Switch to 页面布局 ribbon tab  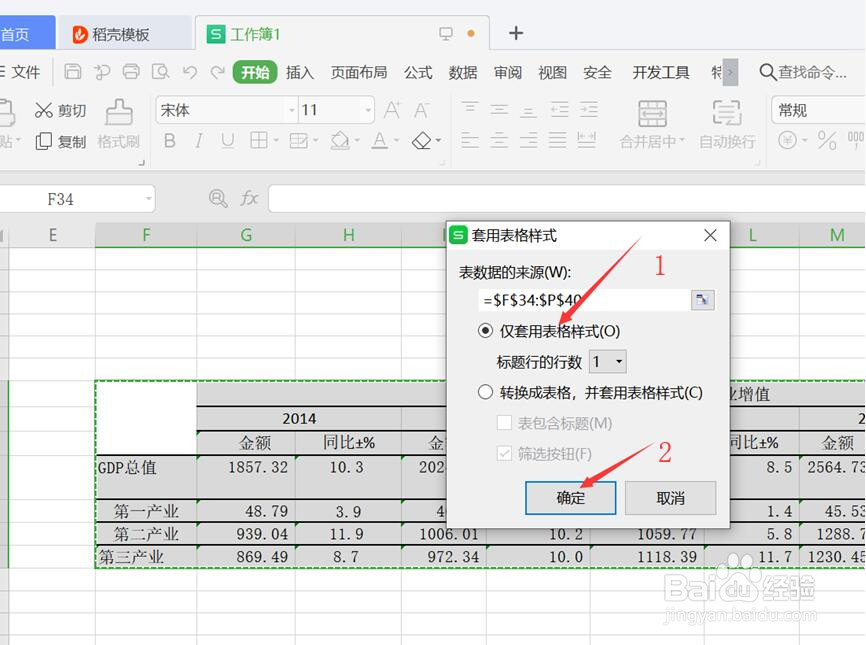click(x=358, y=72)
